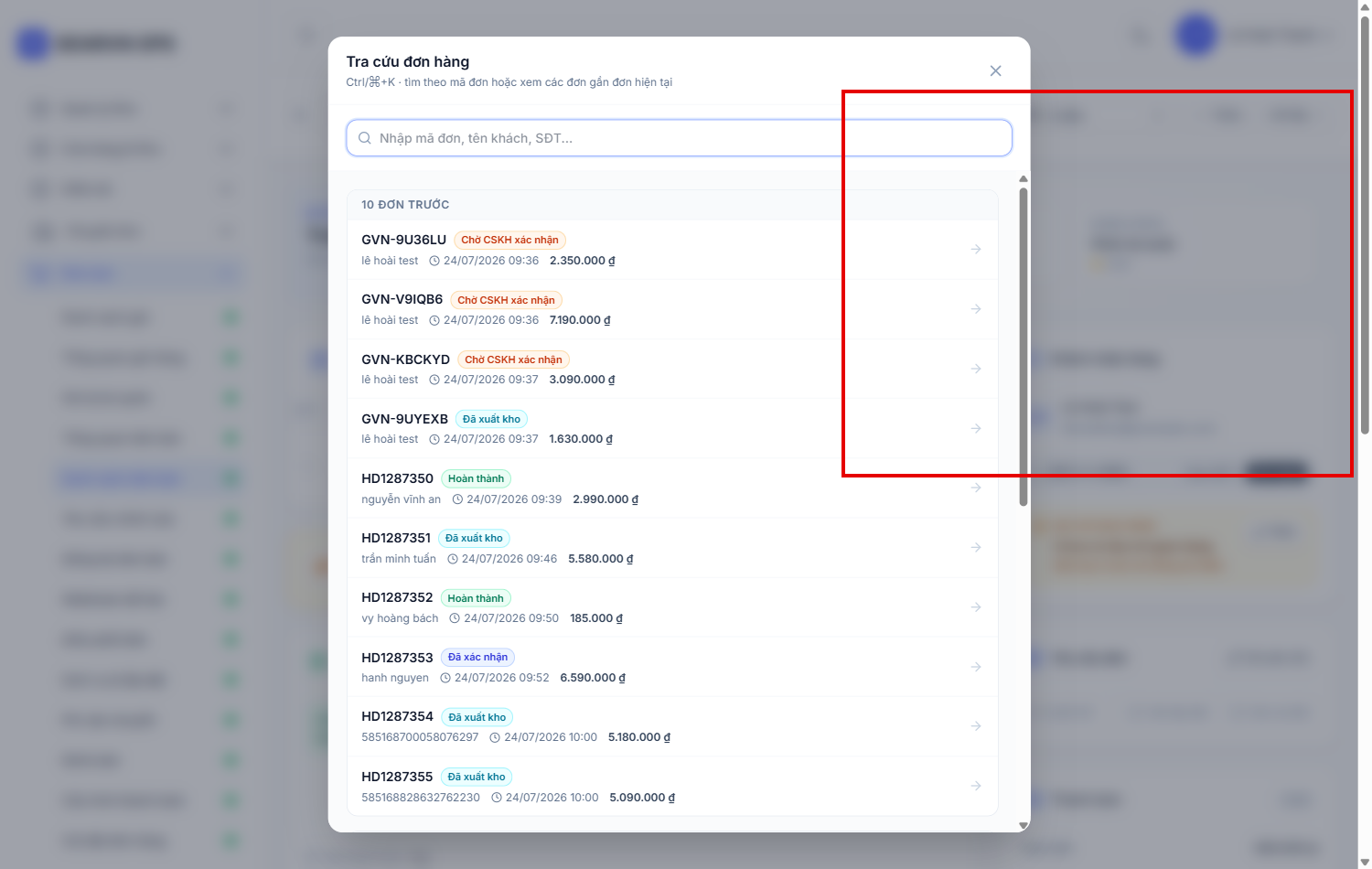
Task: Open order HD1287352 arrow icon
Action: [976, 607]
